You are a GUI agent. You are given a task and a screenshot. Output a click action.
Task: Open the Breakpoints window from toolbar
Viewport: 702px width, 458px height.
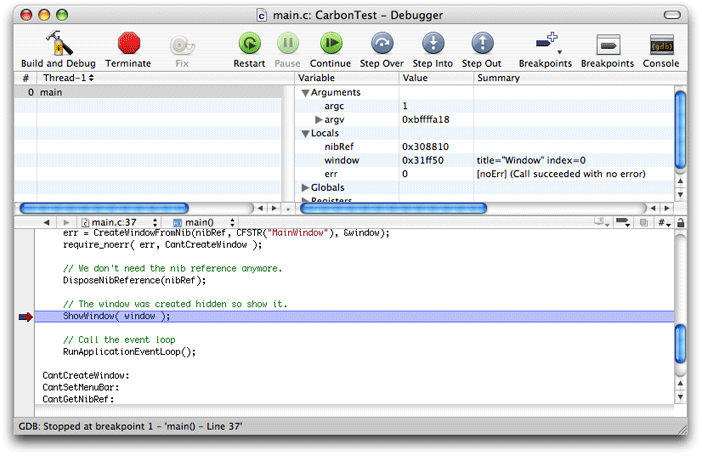pyautogui.click(x=607, y=43)
